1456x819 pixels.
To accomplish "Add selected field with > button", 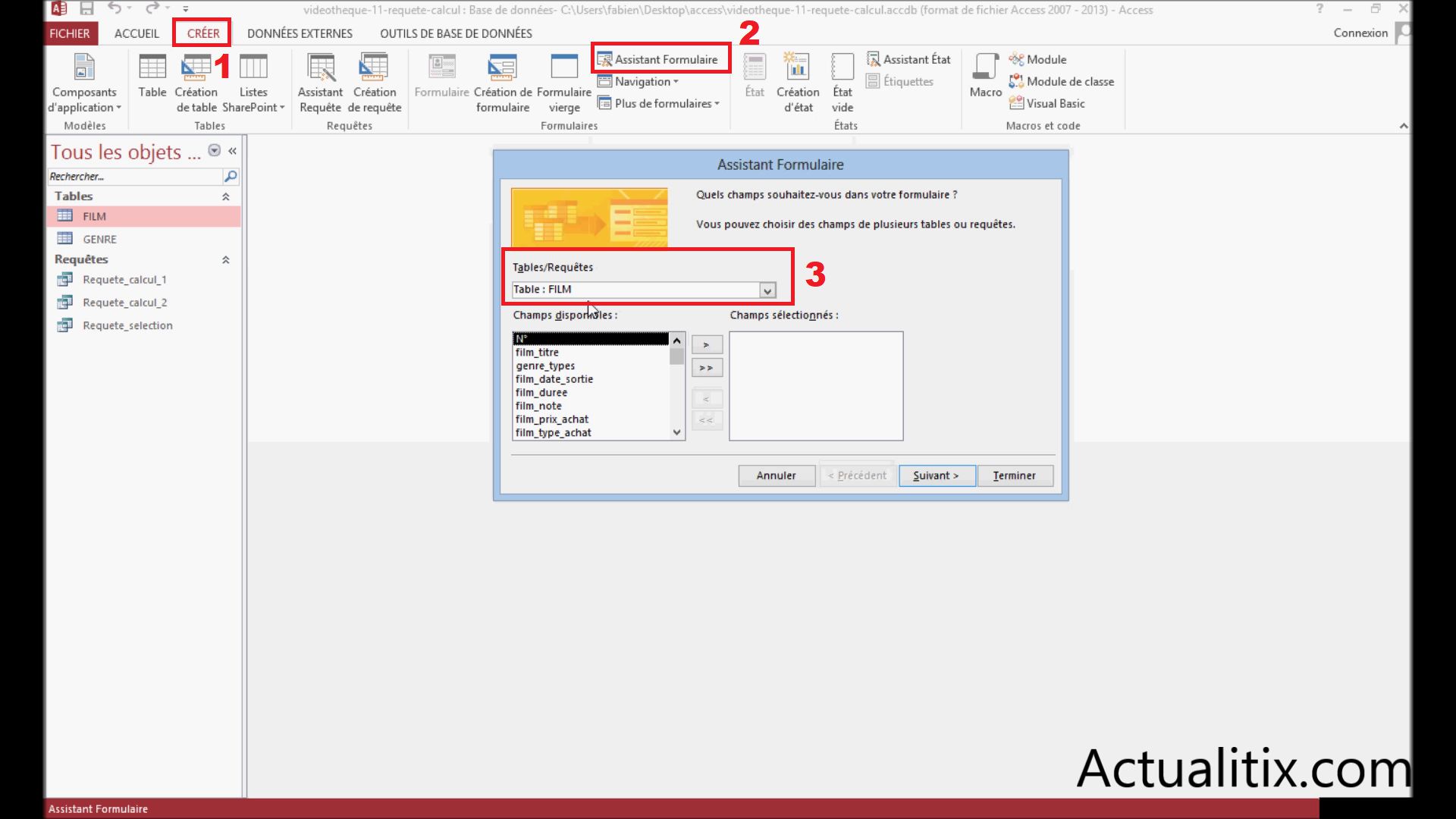I will pyautogui.click(x=706, y=345).
